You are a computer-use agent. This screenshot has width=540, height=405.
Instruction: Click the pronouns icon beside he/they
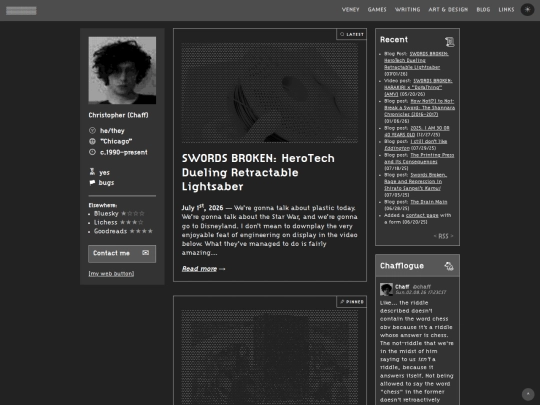[92, 131]
